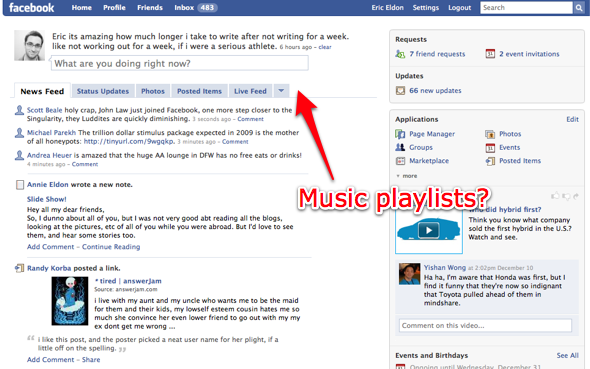Screen dimensions: 590x369
Task: See All events and birthdays
Action: [567, 355]
